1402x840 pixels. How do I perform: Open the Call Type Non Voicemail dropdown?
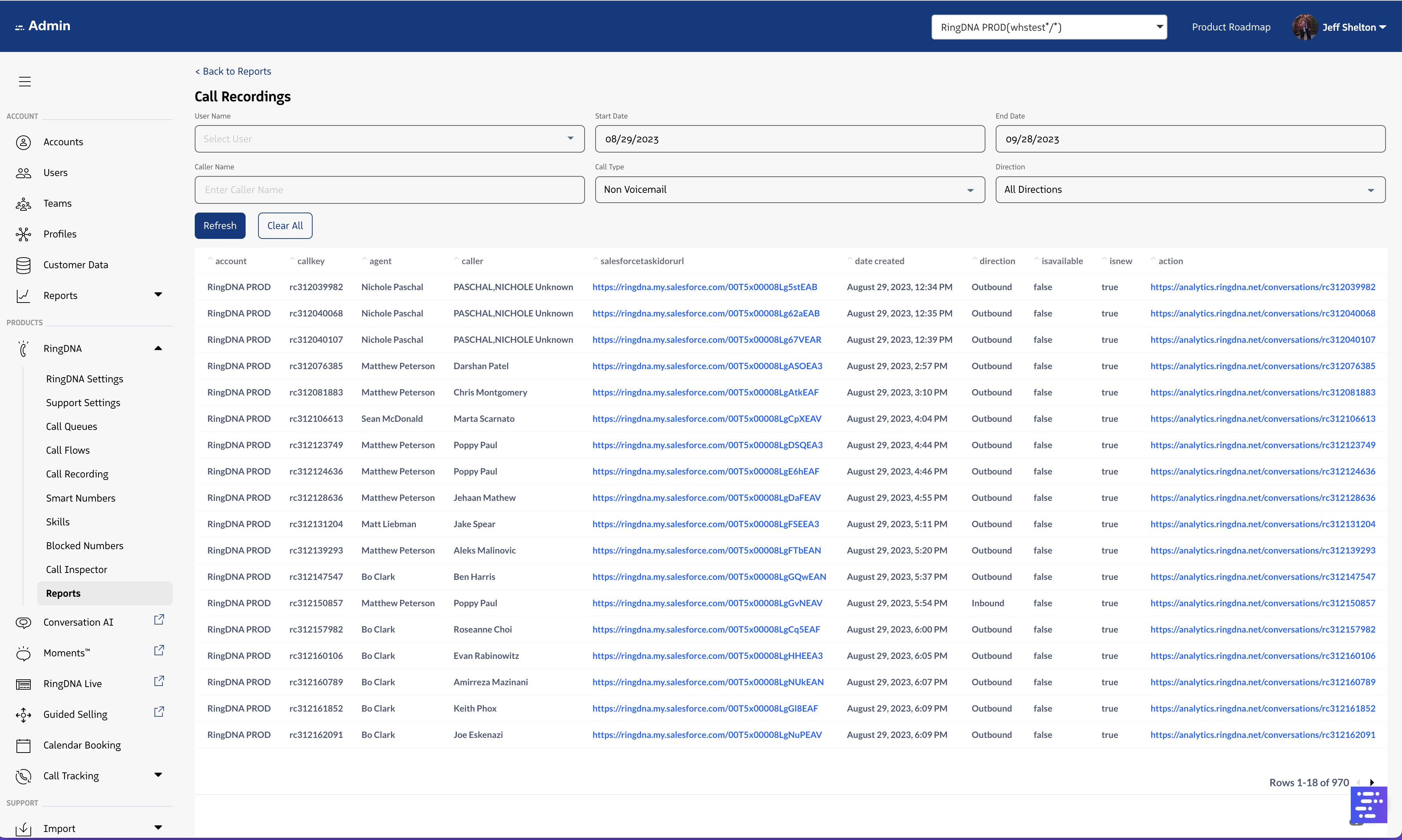point(789,190)
